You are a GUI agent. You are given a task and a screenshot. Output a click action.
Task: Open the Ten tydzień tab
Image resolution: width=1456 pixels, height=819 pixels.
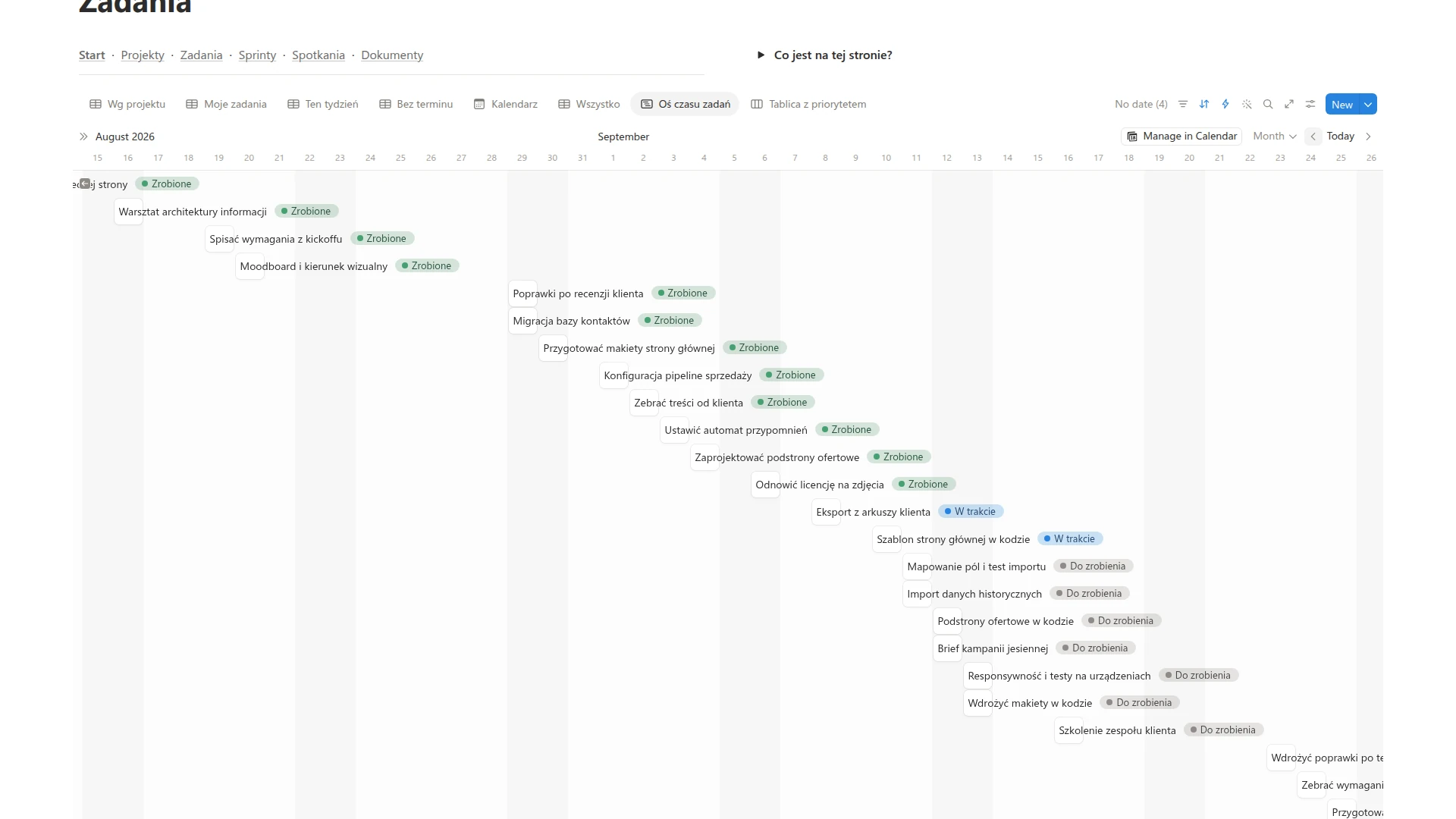[323, 104]
